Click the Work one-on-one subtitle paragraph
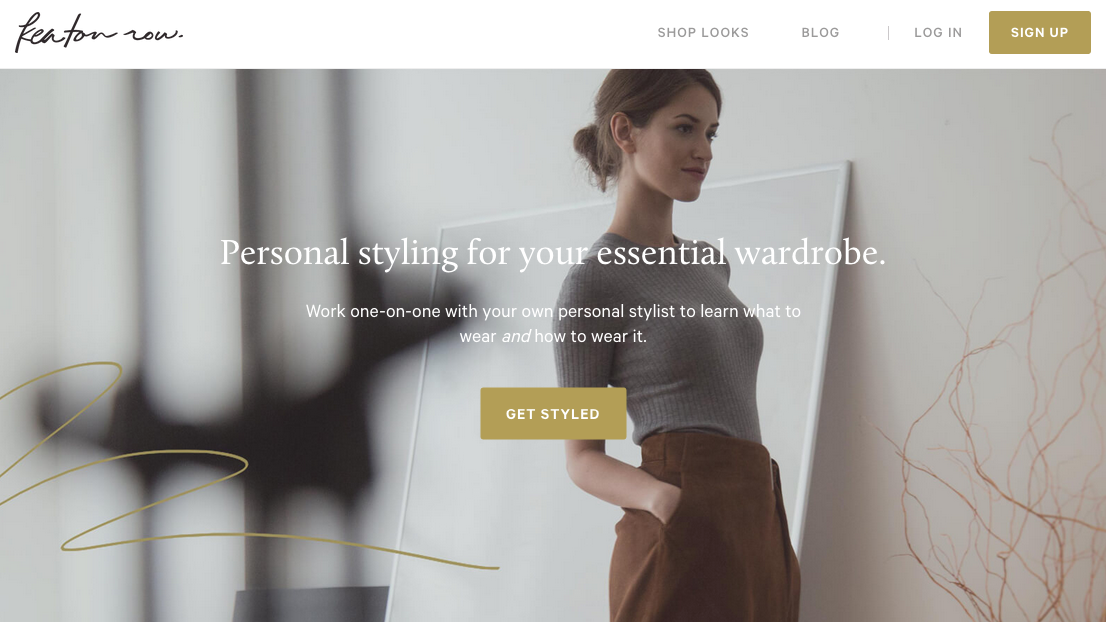 click(x=553, y=324)
